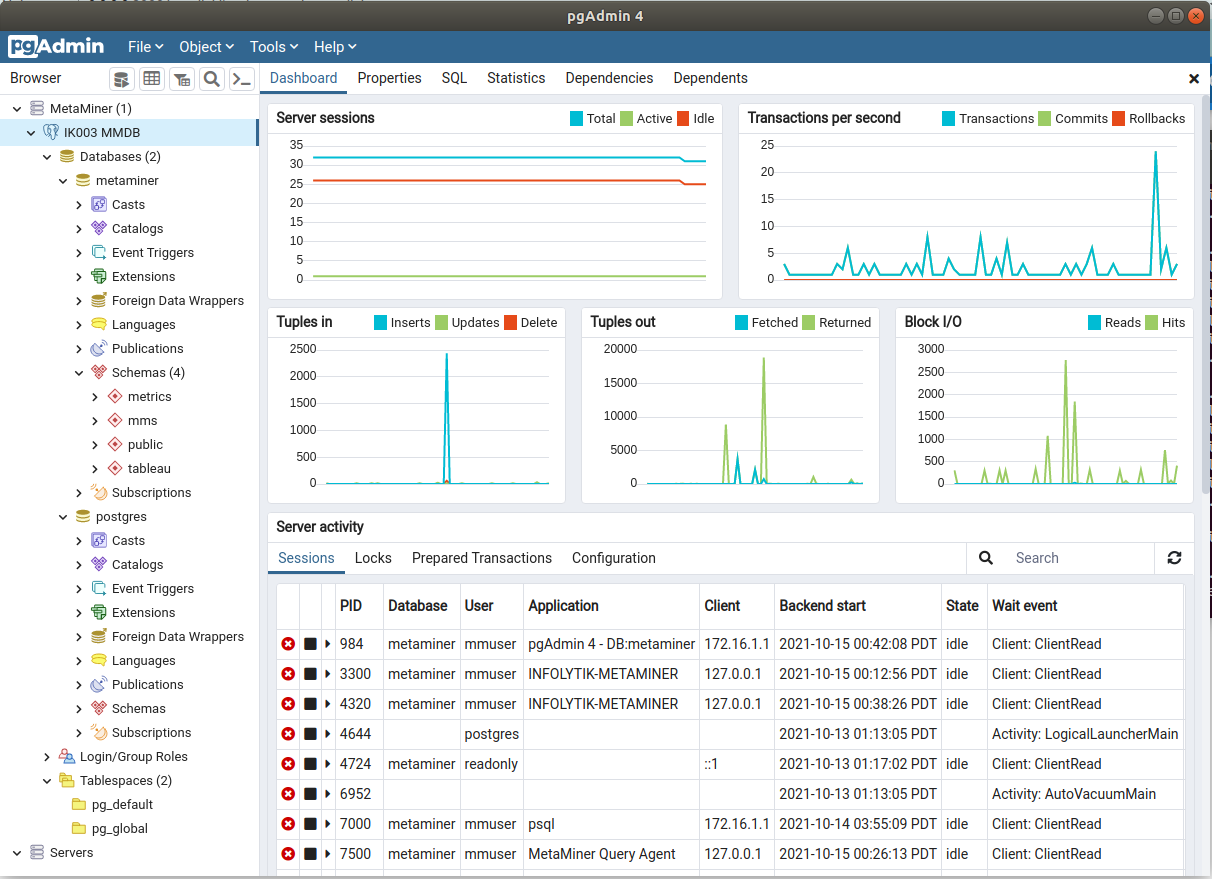Viewport: 1212px width, 879px height.
Task: Expand the Login/Group Roles node
Action: (x=47, y=757)
